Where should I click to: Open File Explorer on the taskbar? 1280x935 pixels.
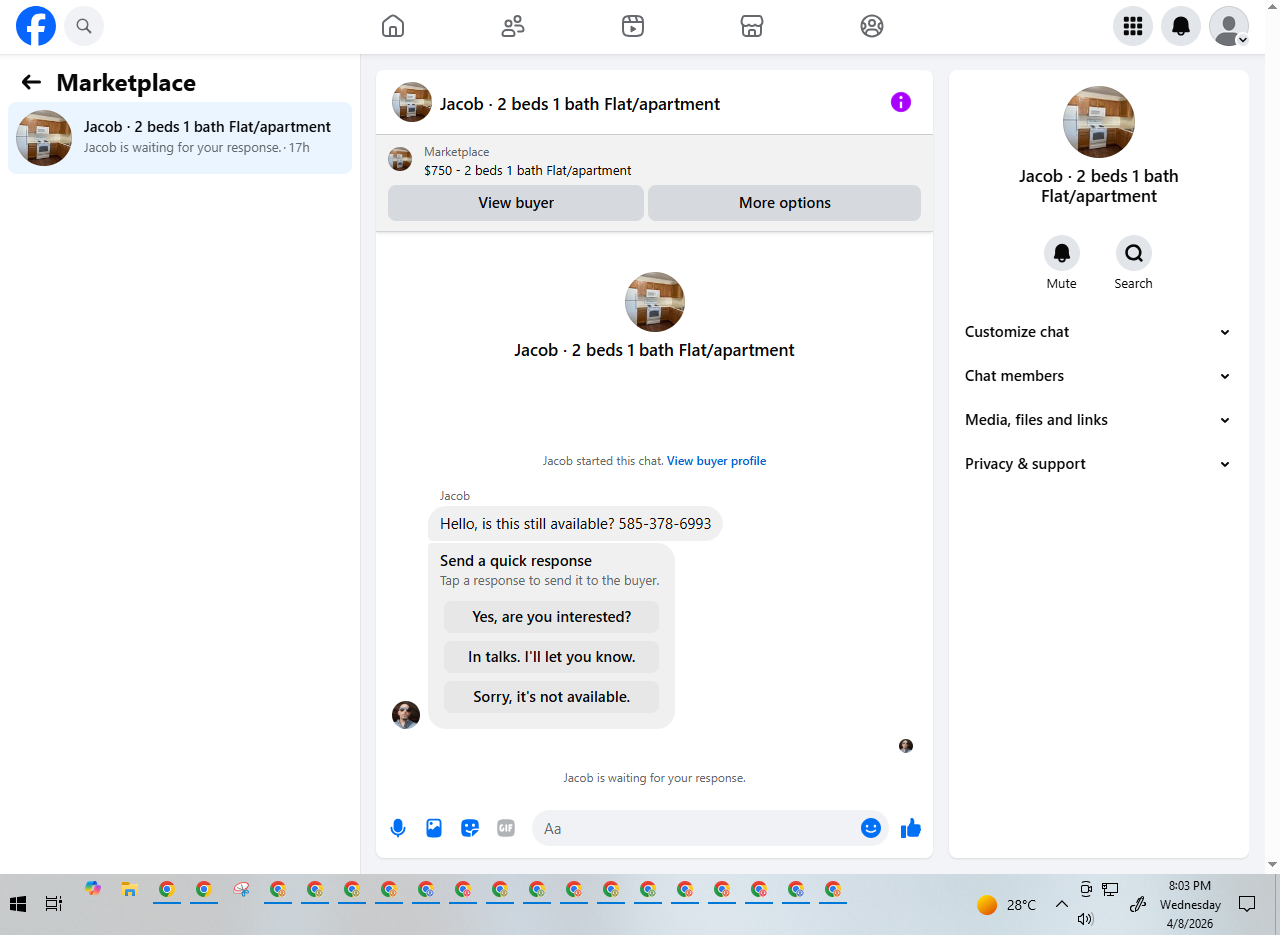129,889
